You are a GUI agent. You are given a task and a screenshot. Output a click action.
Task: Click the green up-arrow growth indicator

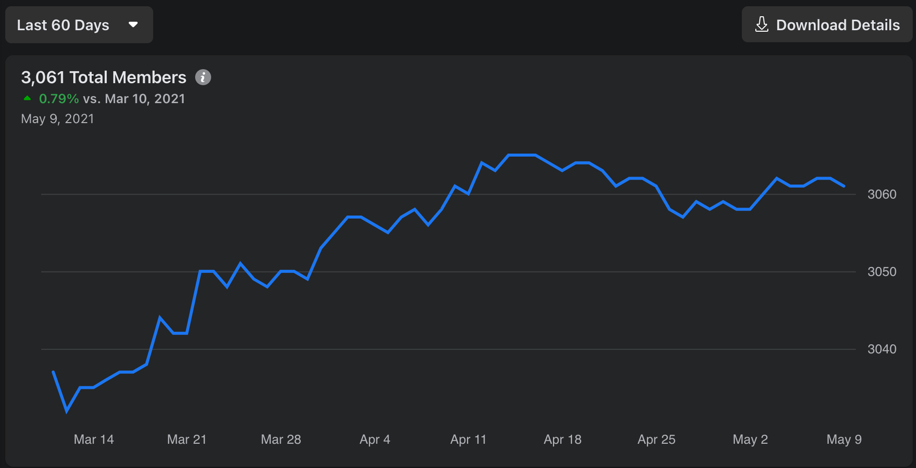(26, 99)
